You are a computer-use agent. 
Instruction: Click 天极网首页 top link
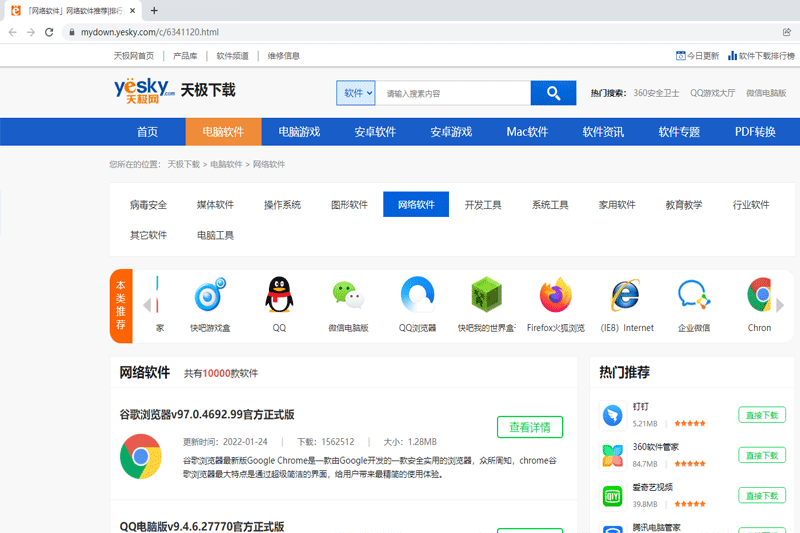tap(134, 56)
